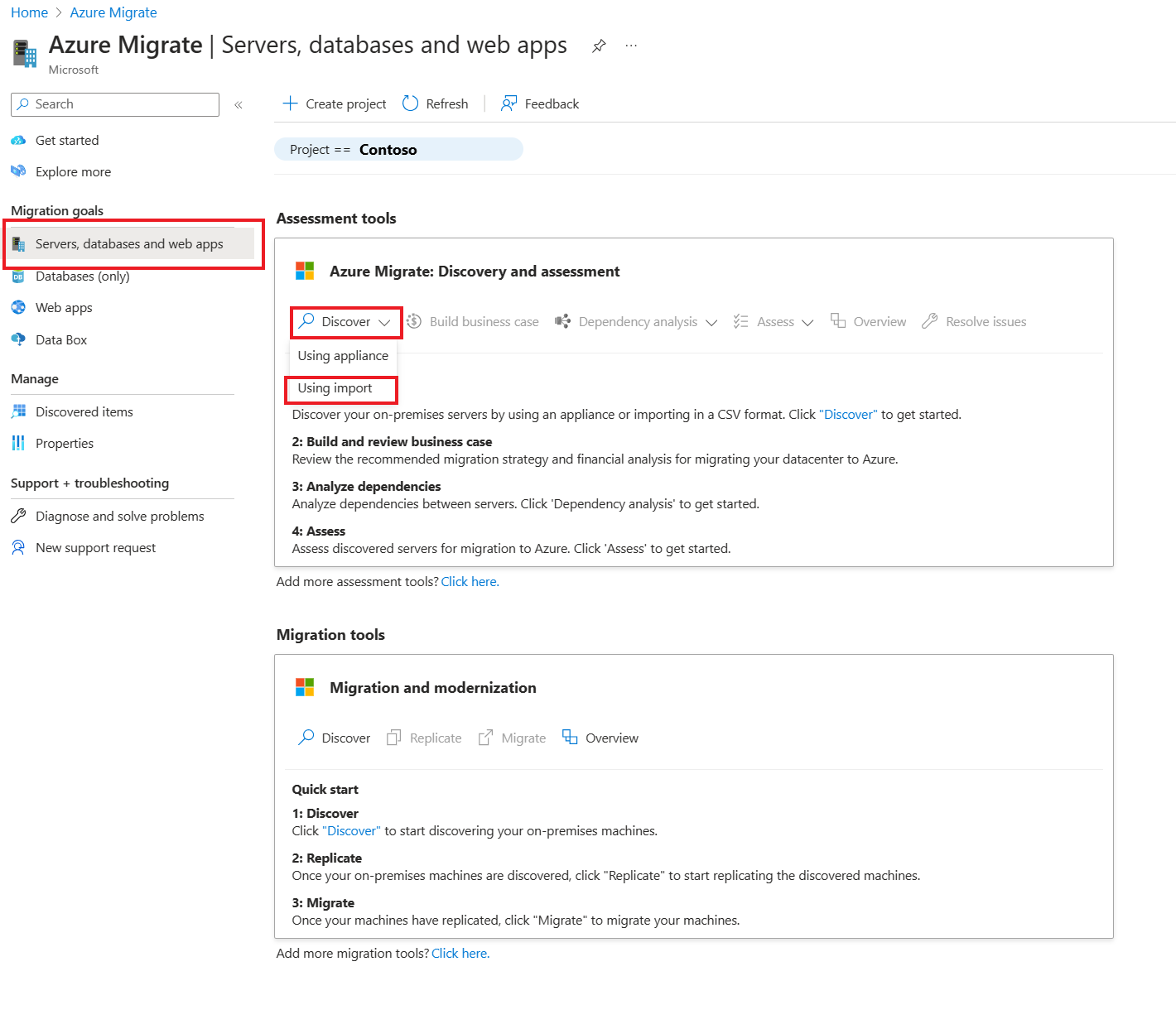Click the Microsoft logo in the Migration and modernization card

click(x=305, y=687)
